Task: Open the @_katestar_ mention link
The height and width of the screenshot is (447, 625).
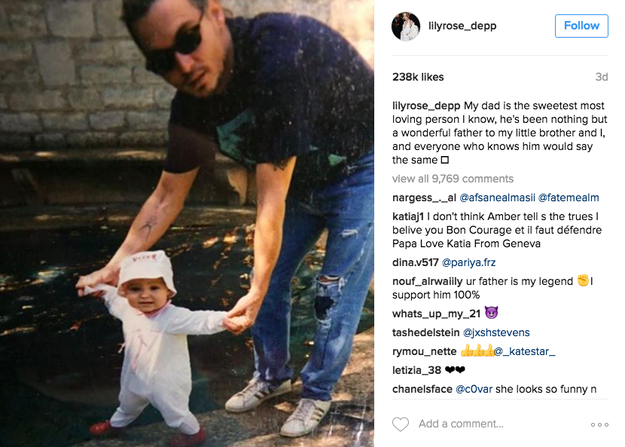Action: tap(525, 351)
